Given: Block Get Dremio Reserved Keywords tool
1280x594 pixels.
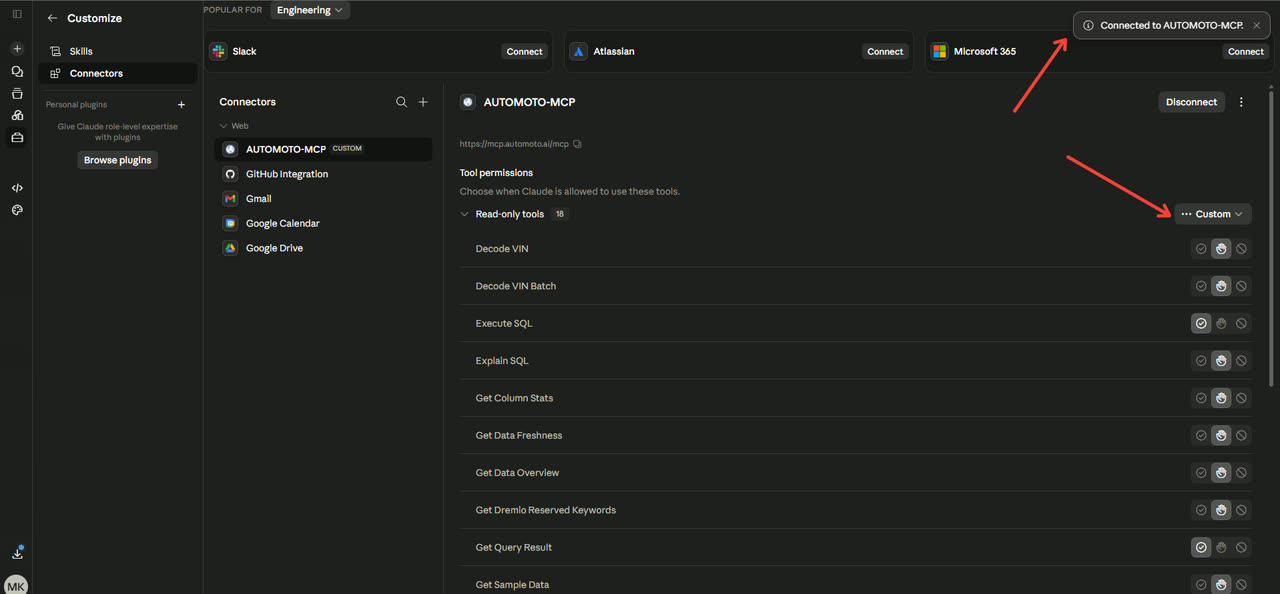Looking at the screenshot, I should click(1241, 510).
